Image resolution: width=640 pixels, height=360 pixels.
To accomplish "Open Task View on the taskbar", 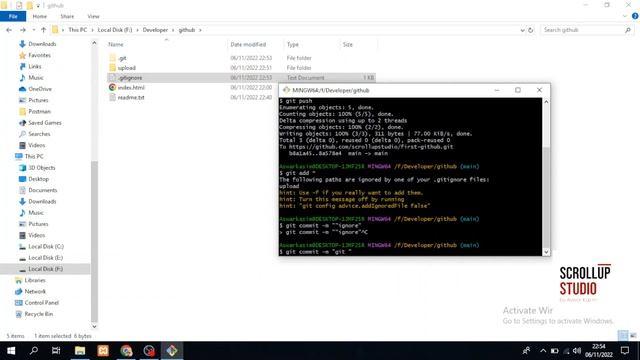I will [56, 351].
